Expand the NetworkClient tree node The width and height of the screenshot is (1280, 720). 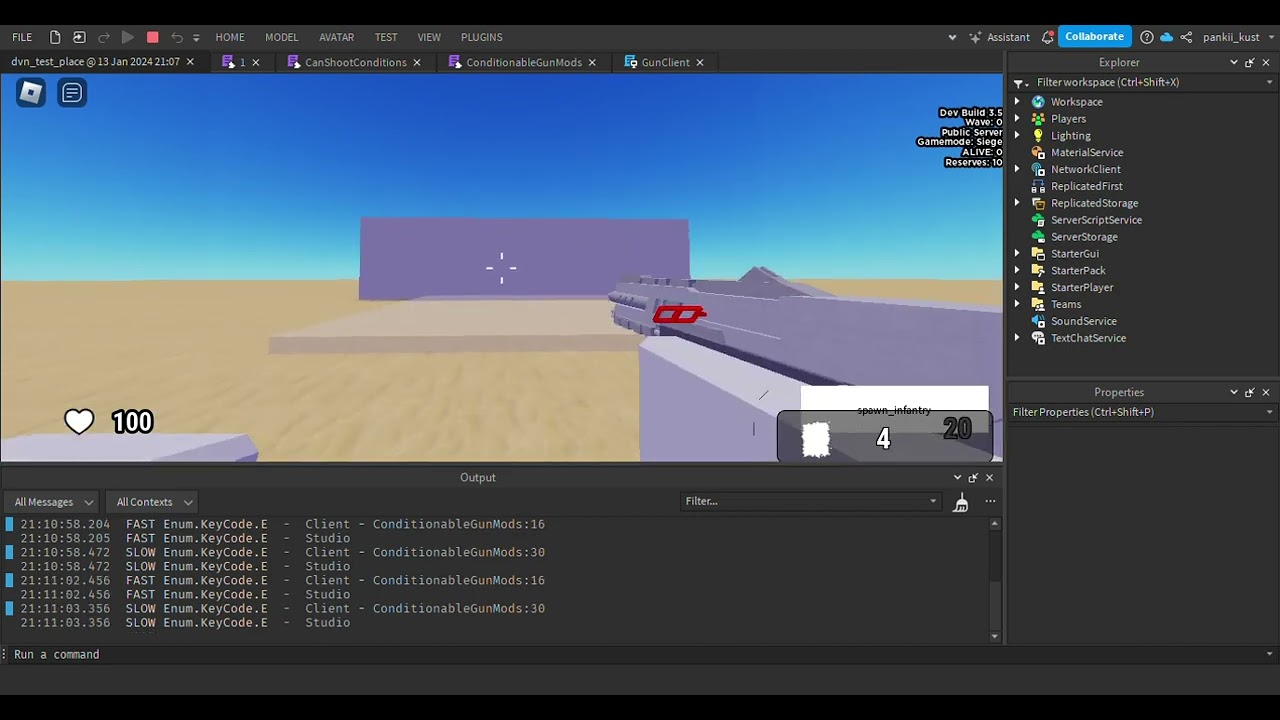click(1017, 170)
